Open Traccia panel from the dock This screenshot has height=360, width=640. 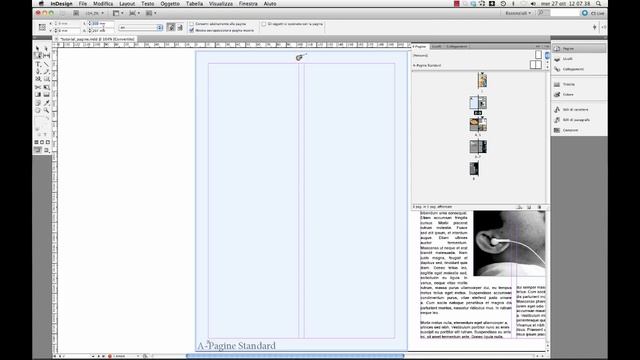click(579, 84)
